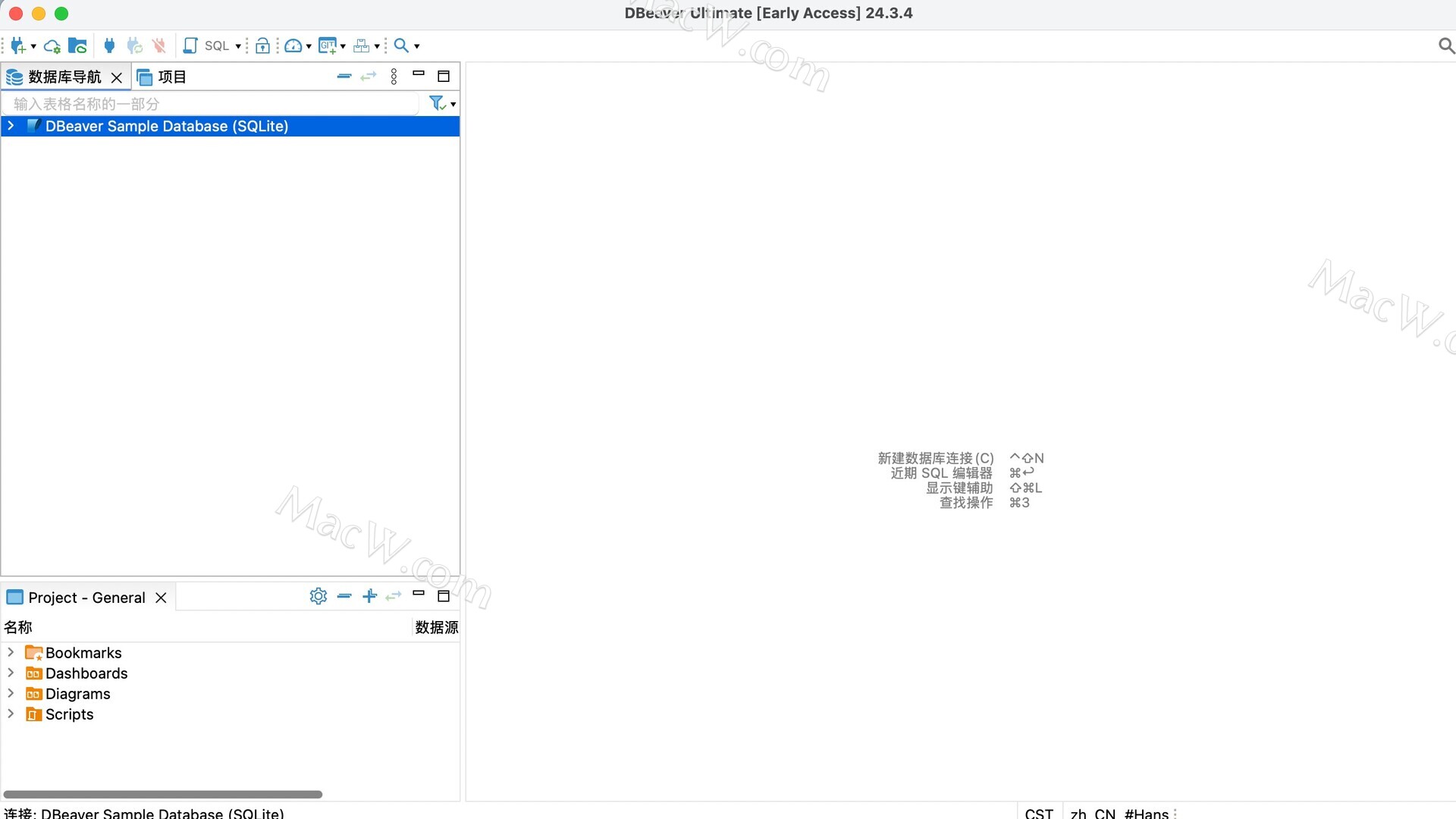Image resolution: width=1456 pixels, height=819 pixels.
Task: Click the plus create icon in Project panel
Action: point(369,596)
